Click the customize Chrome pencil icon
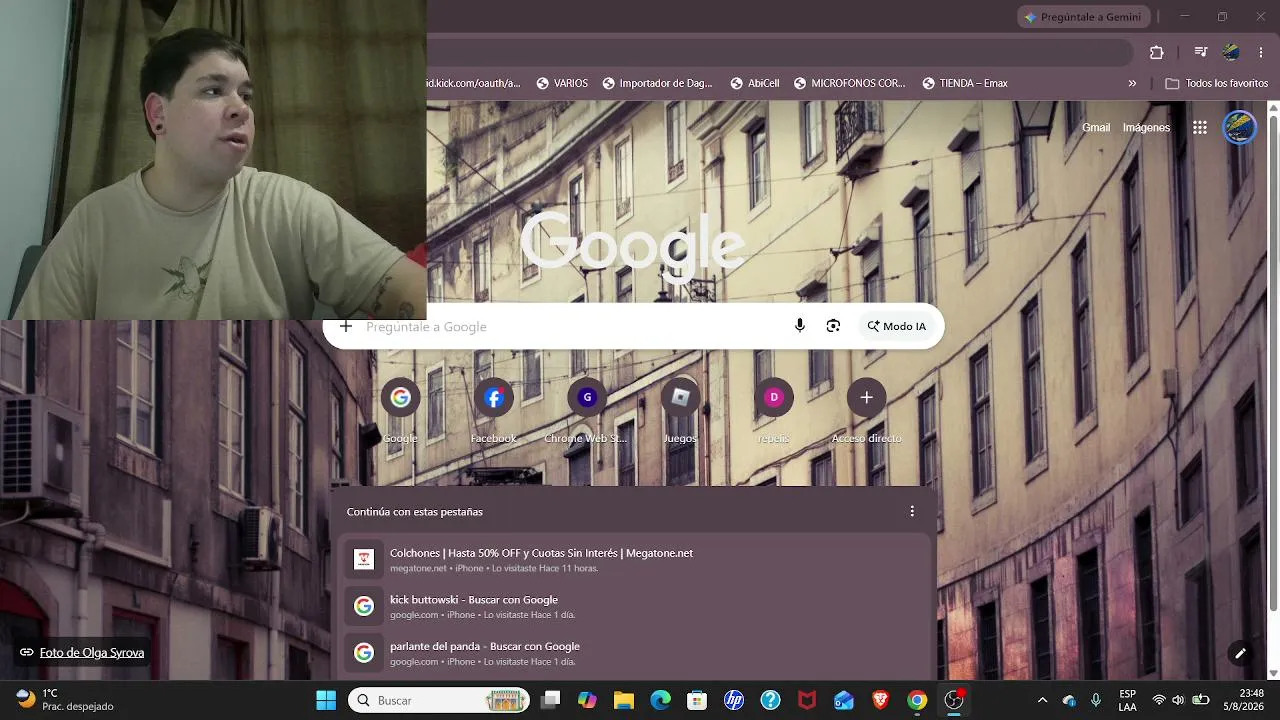 (1240, 653)
